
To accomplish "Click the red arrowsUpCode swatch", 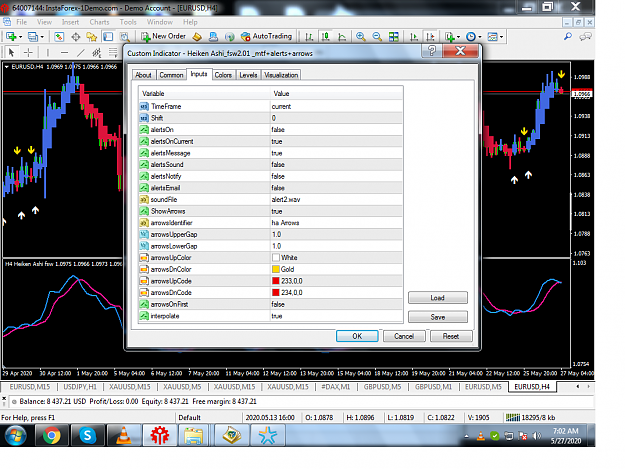I will 275,281.
